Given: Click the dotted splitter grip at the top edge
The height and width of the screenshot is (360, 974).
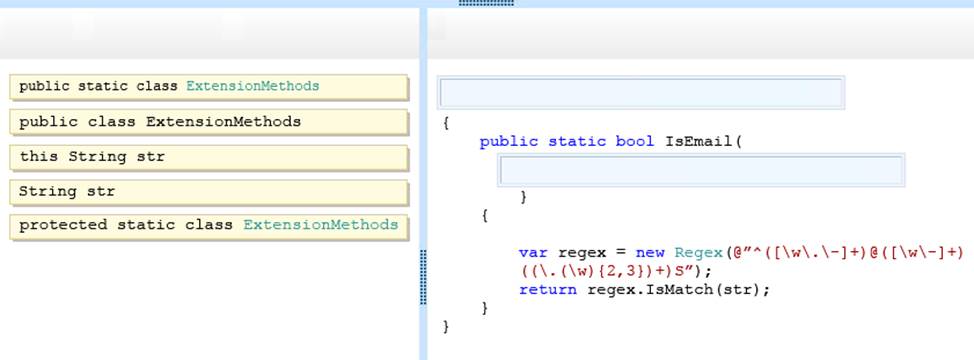Looking at the screenshot, I should 486,3.
